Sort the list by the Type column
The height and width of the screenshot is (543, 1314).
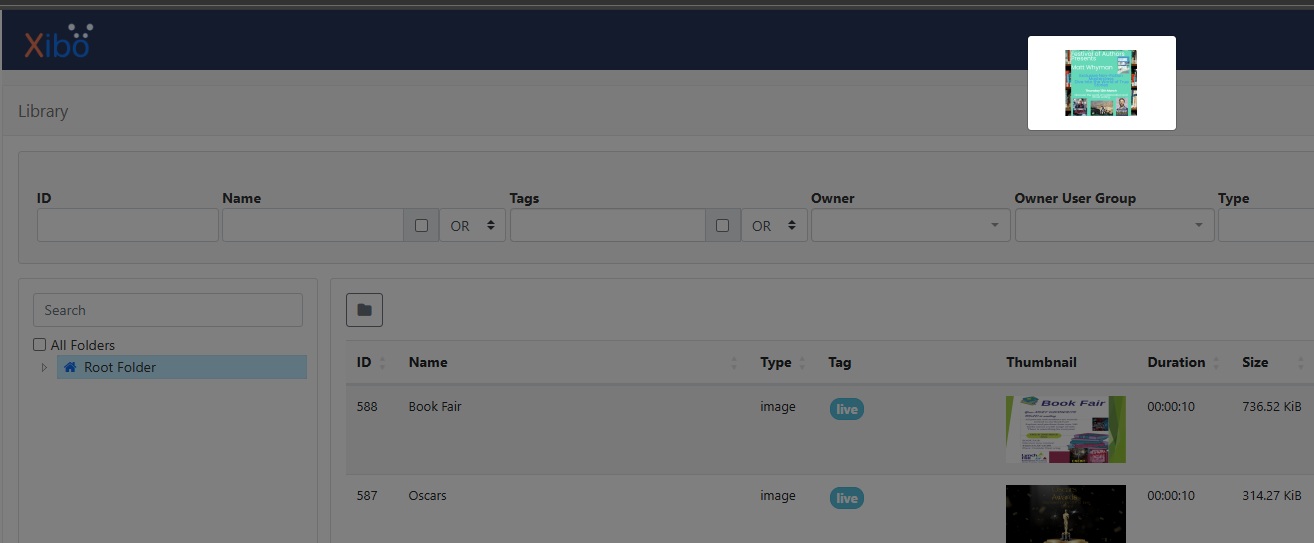click(801, 363)
